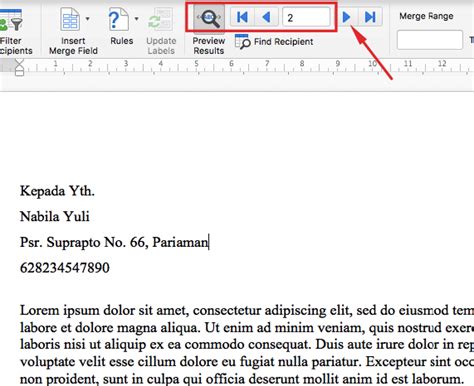Viewport: 474px width, 386px height.
Task: Go to next merge record
Action: point(347,17)
